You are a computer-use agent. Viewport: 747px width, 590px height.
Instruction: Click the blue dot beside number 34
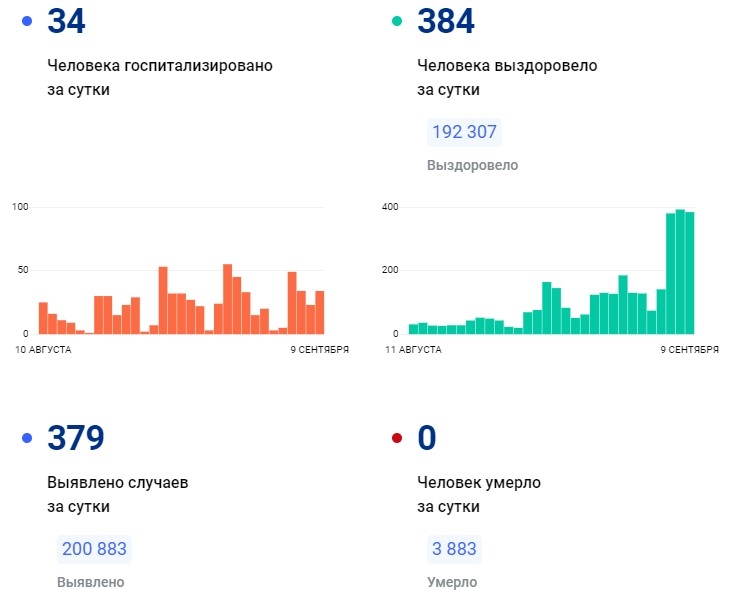[27, 21]
